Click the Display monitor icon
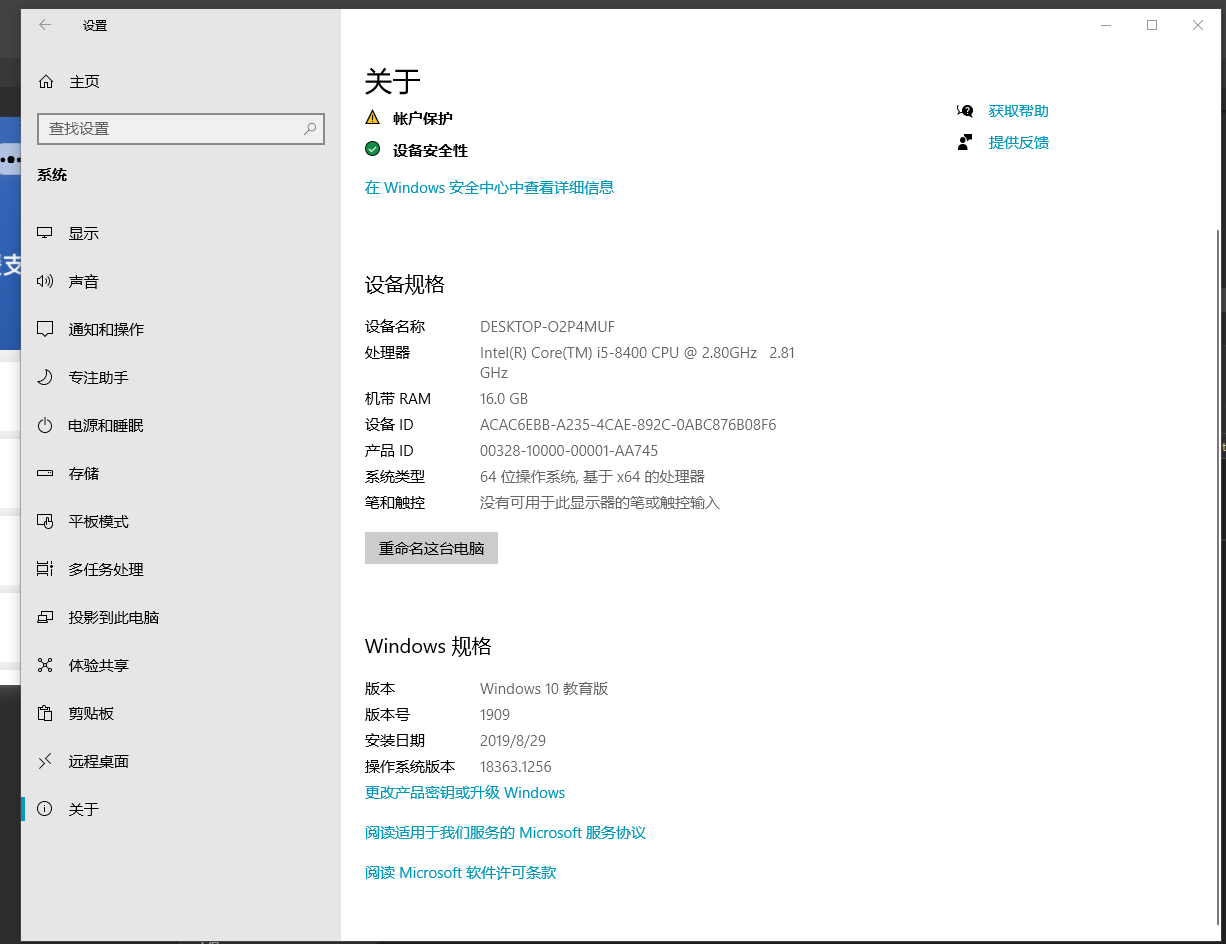Image resolution: width=1226 pixels, height=944 pixels. pos(45,233)
